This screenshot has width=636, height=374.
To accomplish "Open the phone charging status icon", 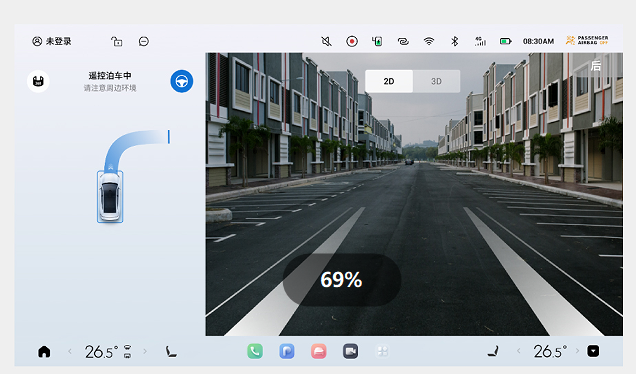I will [377, 41].
